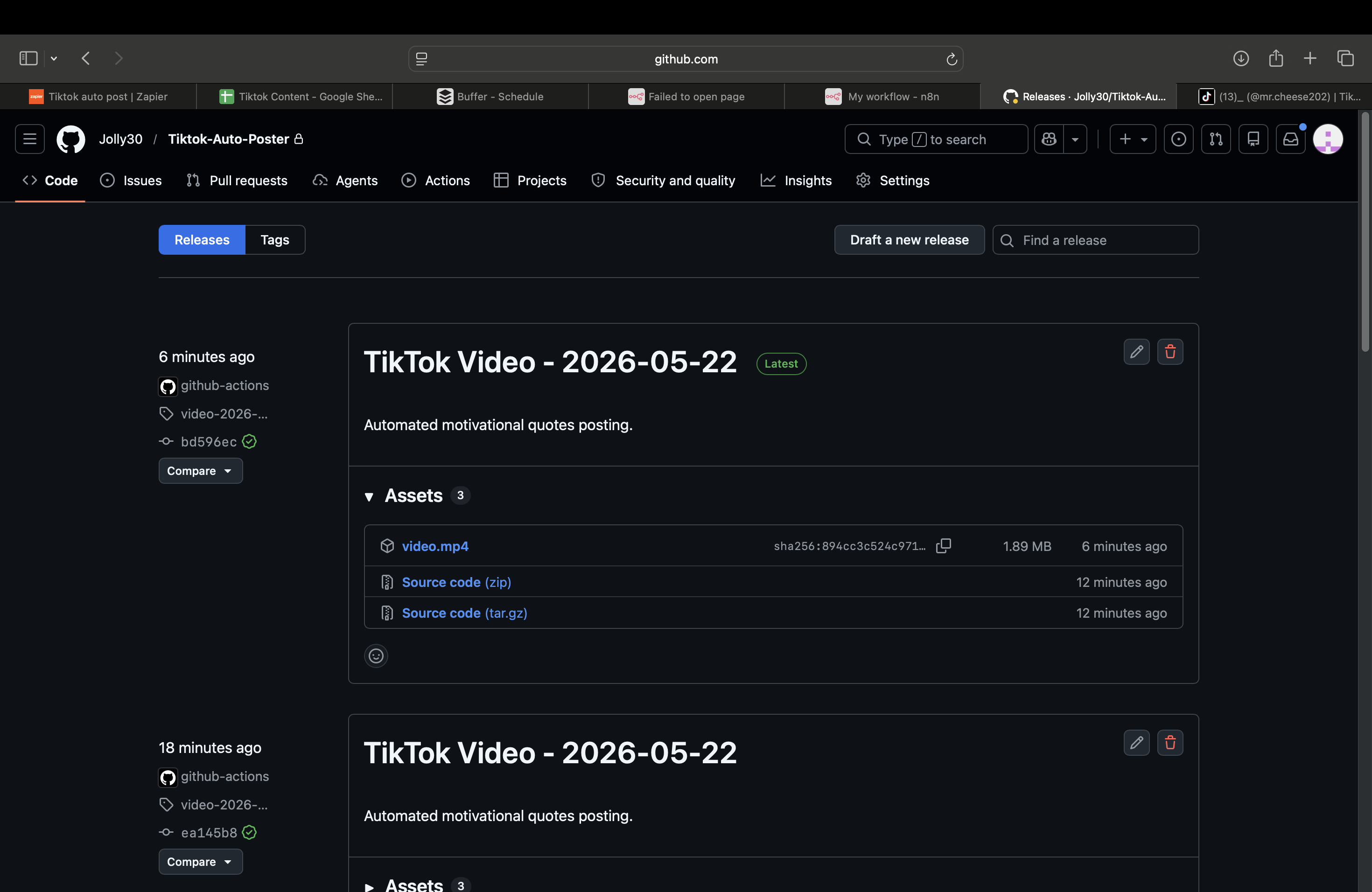Open the tag video-2026-... of latest release
Viewport: 1372px width, 892px height.
[224, 414]
